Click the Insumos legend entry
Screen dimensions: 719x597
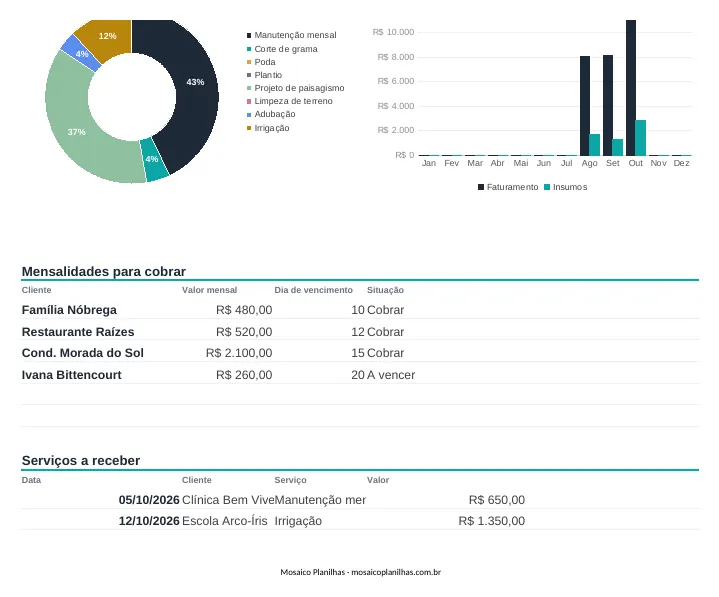[565, 187]
